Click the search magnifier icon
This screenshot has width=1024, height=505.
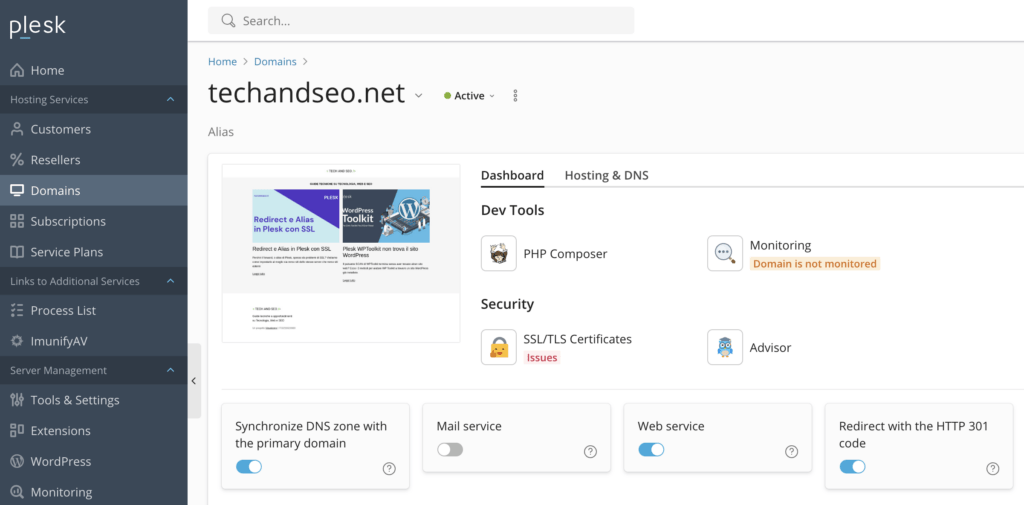coord(228,20)
